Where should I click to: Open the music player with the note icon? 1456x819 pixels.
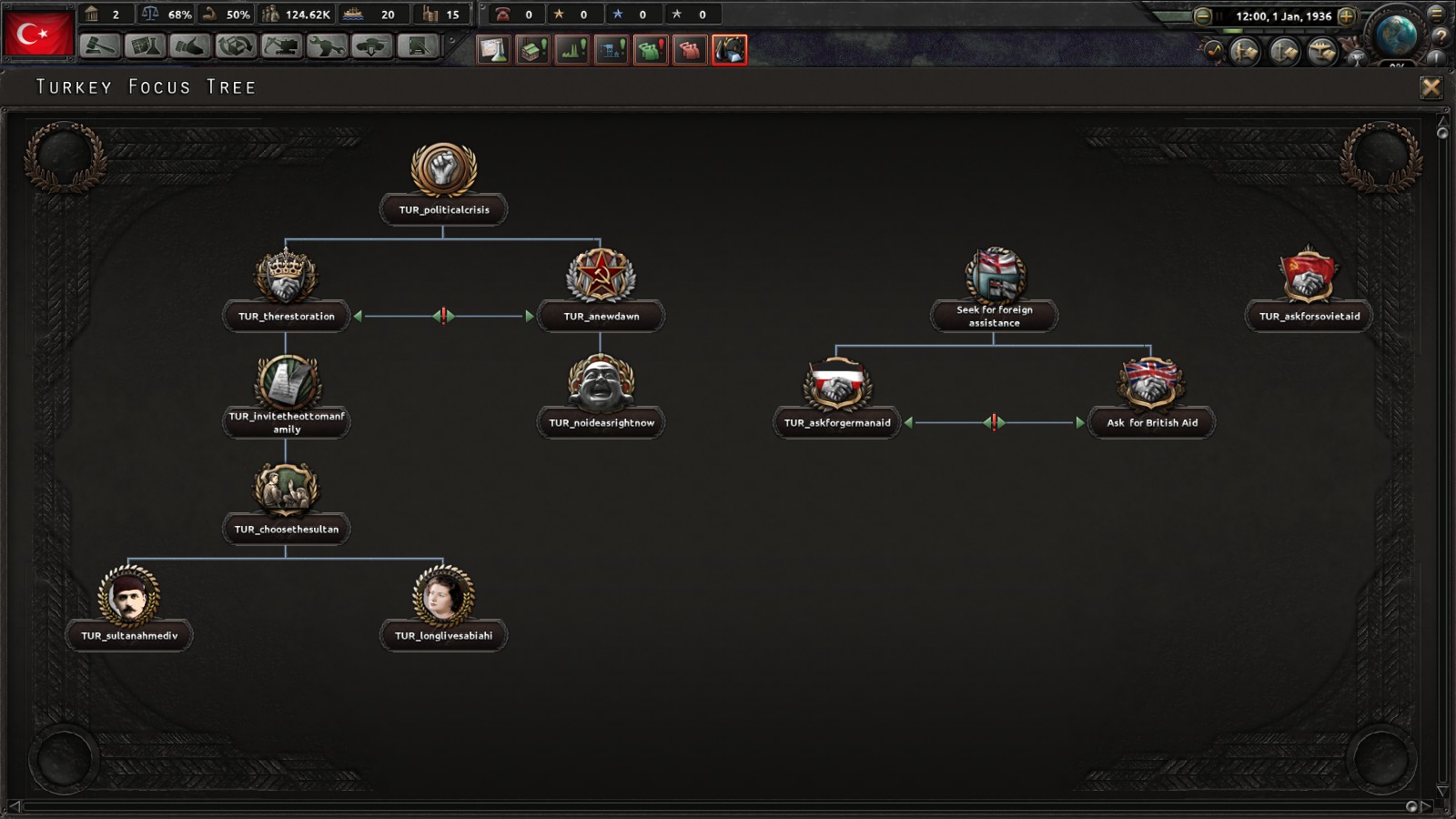click(x=1215, y=51)
